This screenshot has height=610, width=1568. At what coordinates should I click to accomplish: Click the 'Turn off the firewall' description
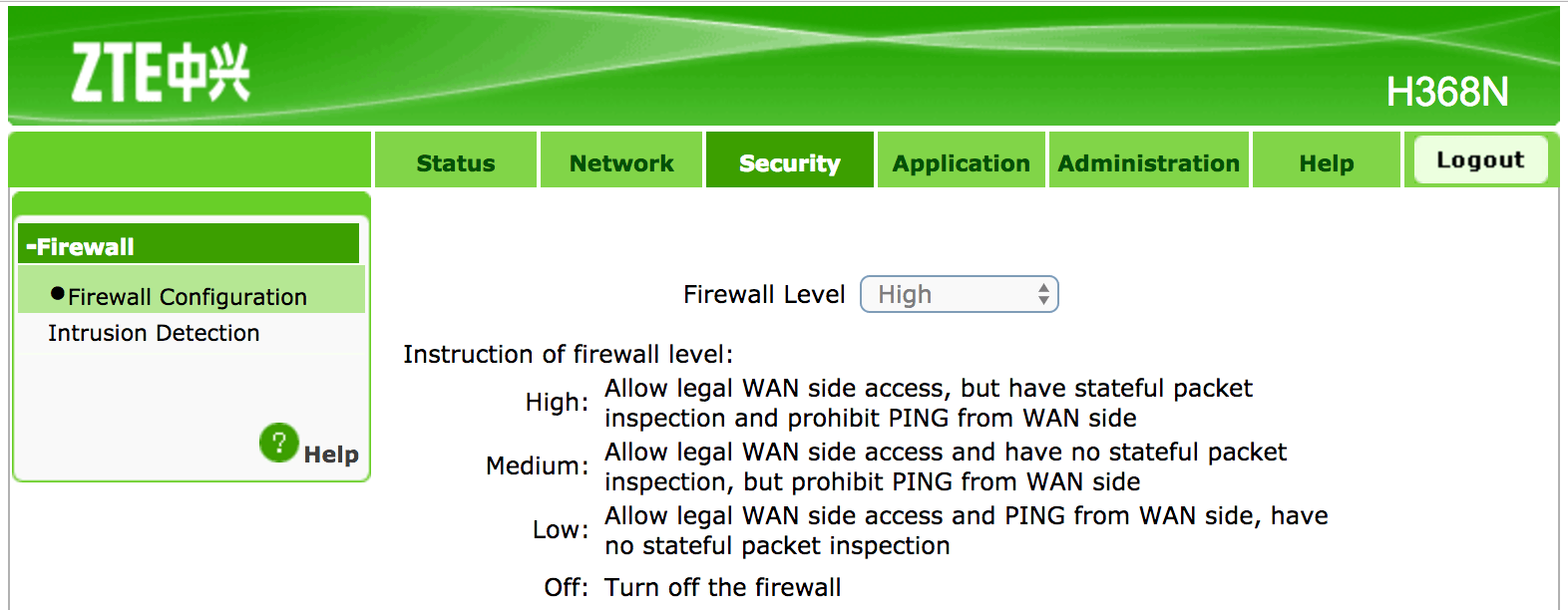(722, 588)
